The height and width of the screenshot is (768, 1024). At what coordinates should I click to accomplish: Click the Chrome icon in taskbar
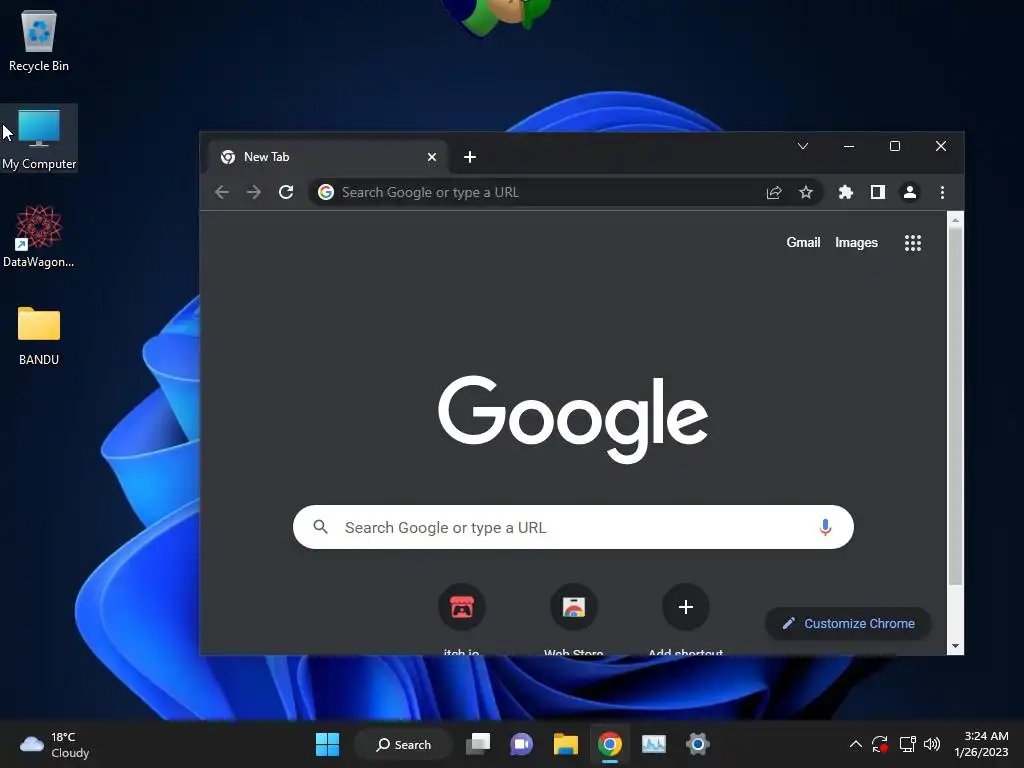click(609, 744)
